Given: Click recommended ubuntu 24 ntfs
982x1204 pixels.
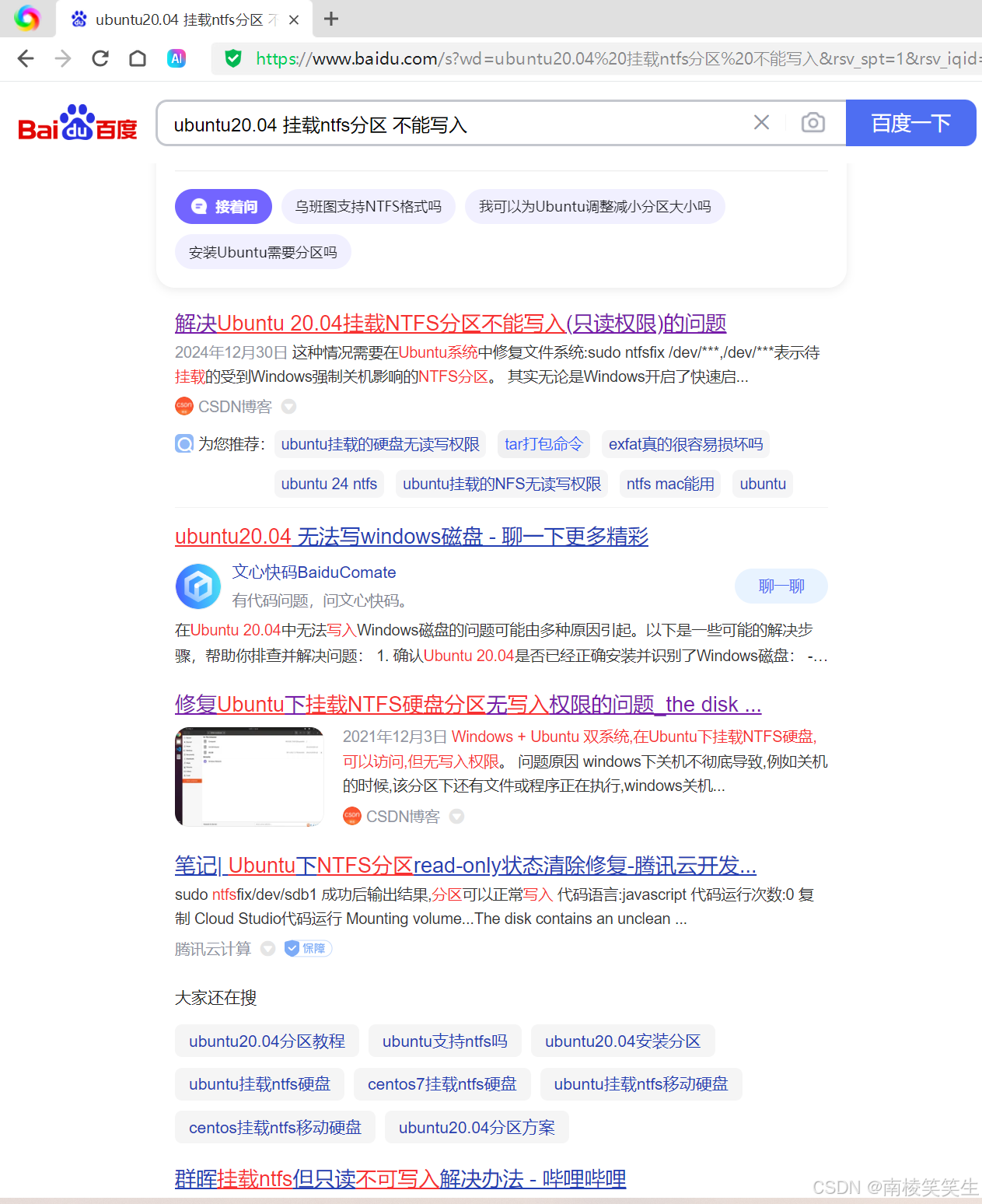Looking at the screenshot, I should click(x=329, y=484).
